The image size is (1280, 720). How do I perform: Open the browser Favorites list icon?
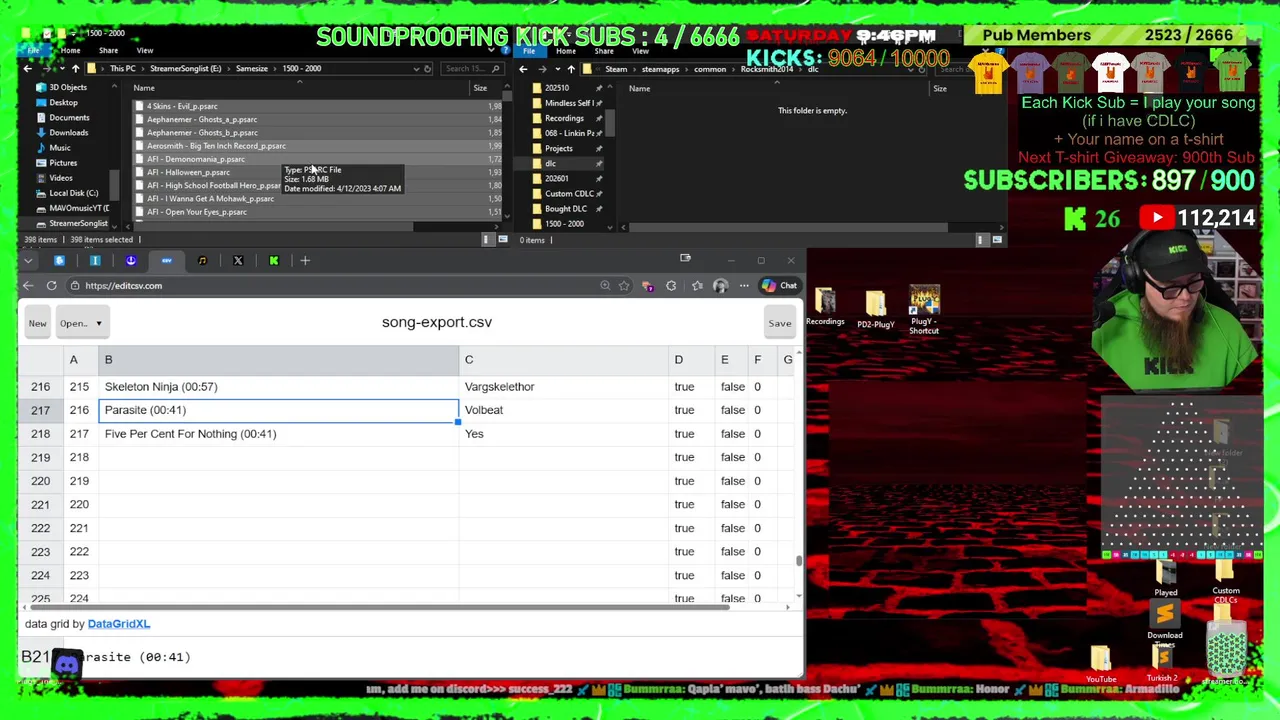point(697,286)
